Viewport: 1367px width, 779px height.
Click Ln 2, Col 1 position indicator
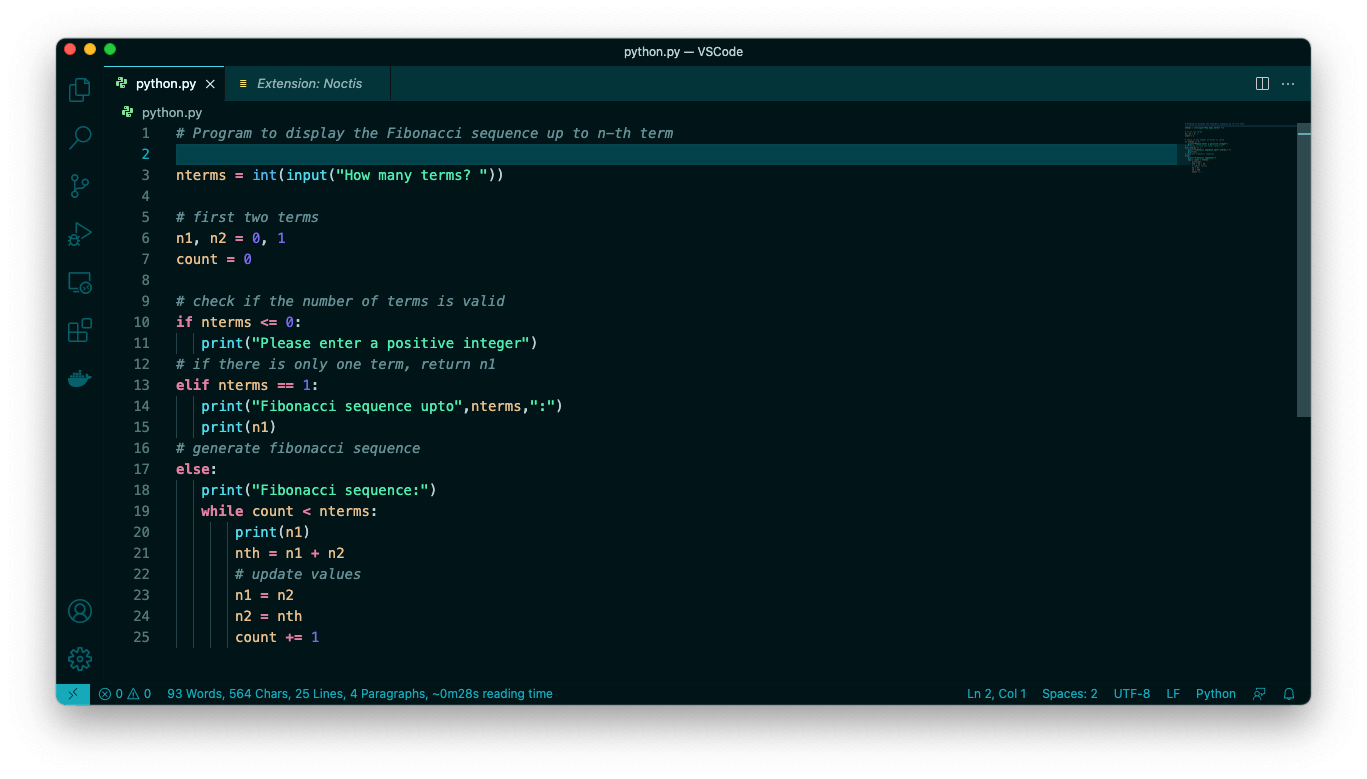coord(996,693)
